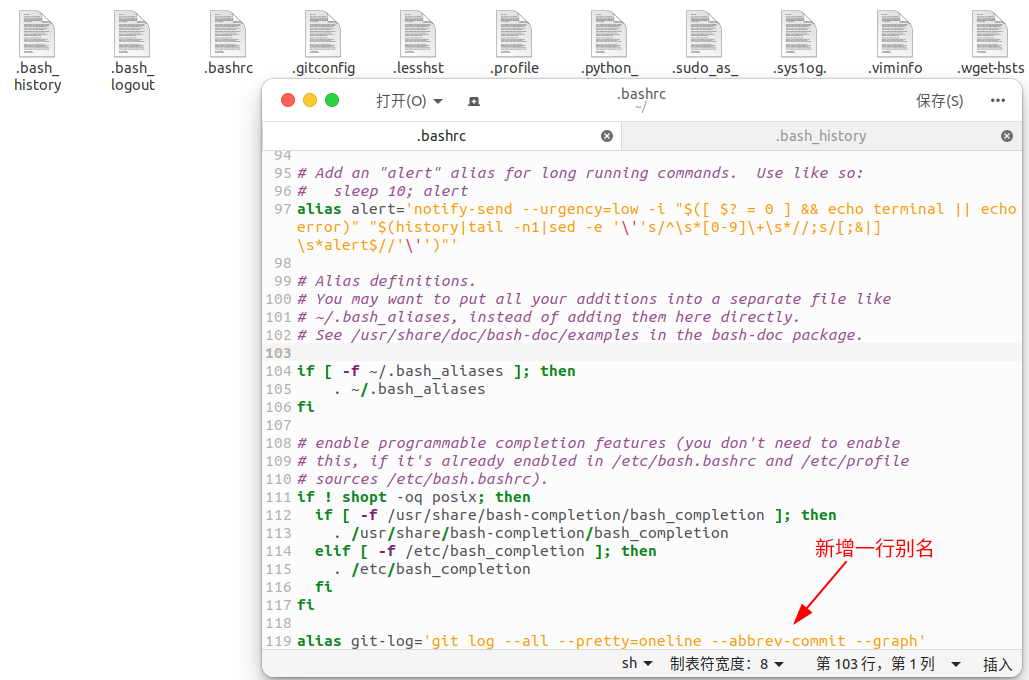Open the 制表符宽度 tab width dropdown
Viewport: 1029px width, 680px height.
click(x=726, y=664)
